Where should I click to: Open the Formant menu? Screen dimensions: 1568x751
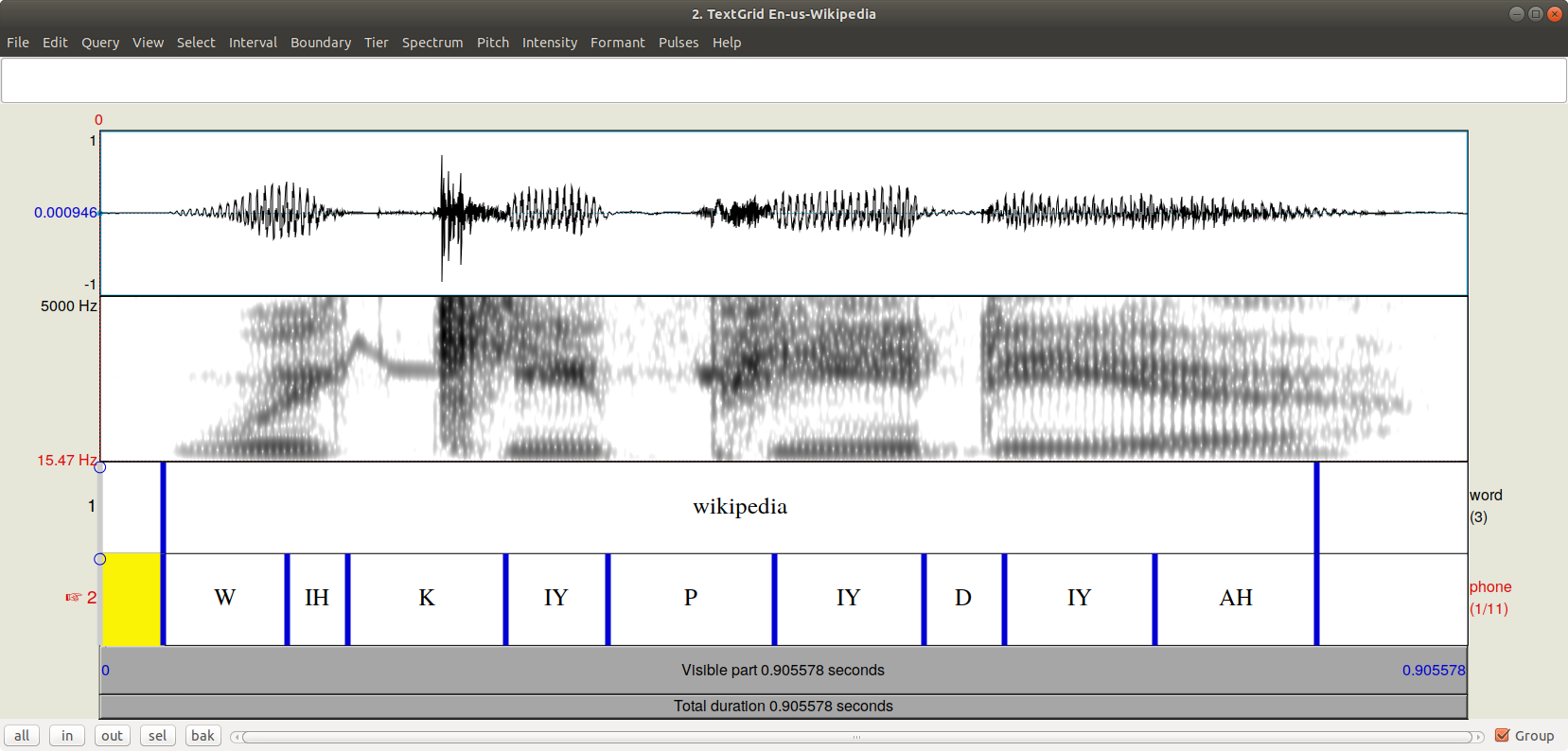click(617, 43)
